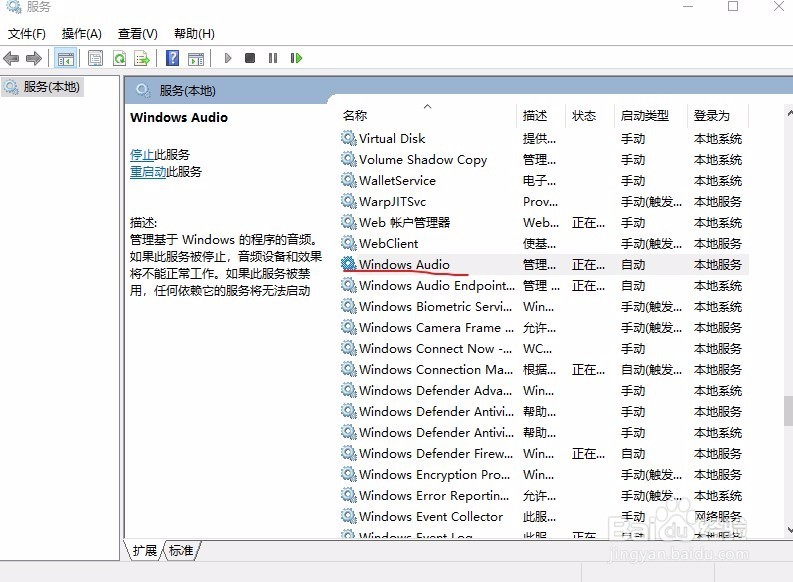Image resolution: width=793 pixels, height=582 pixels.
Task: Select the Windows Encryption Provider row
Action: coord(544,474)
